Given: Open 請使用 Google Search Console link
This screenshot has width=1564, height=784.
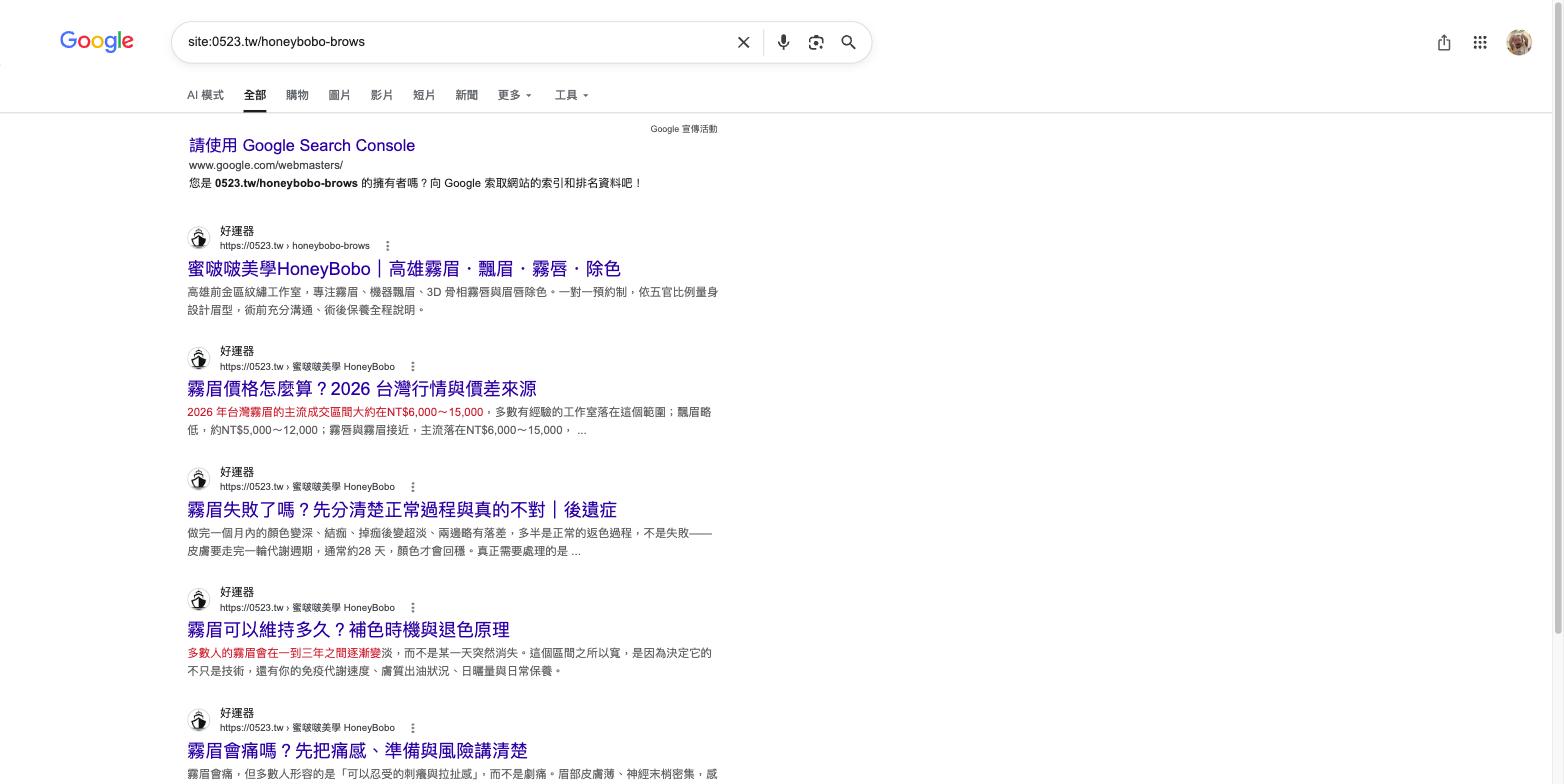Looking at the screenshot, I should pyautogui.click(x=302, y=145).
